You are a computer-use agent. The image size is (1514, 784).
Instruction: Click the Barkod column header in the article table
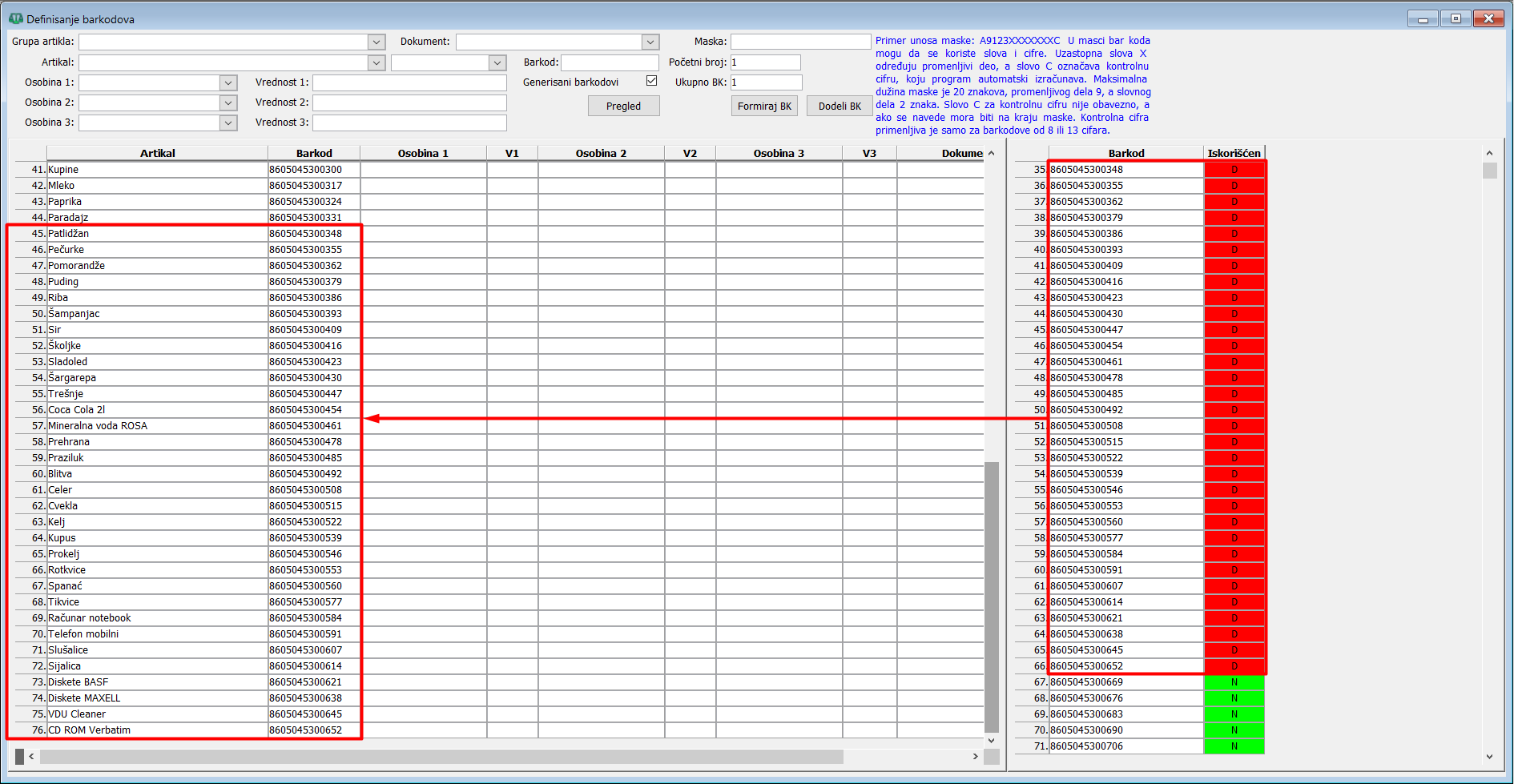314,153
